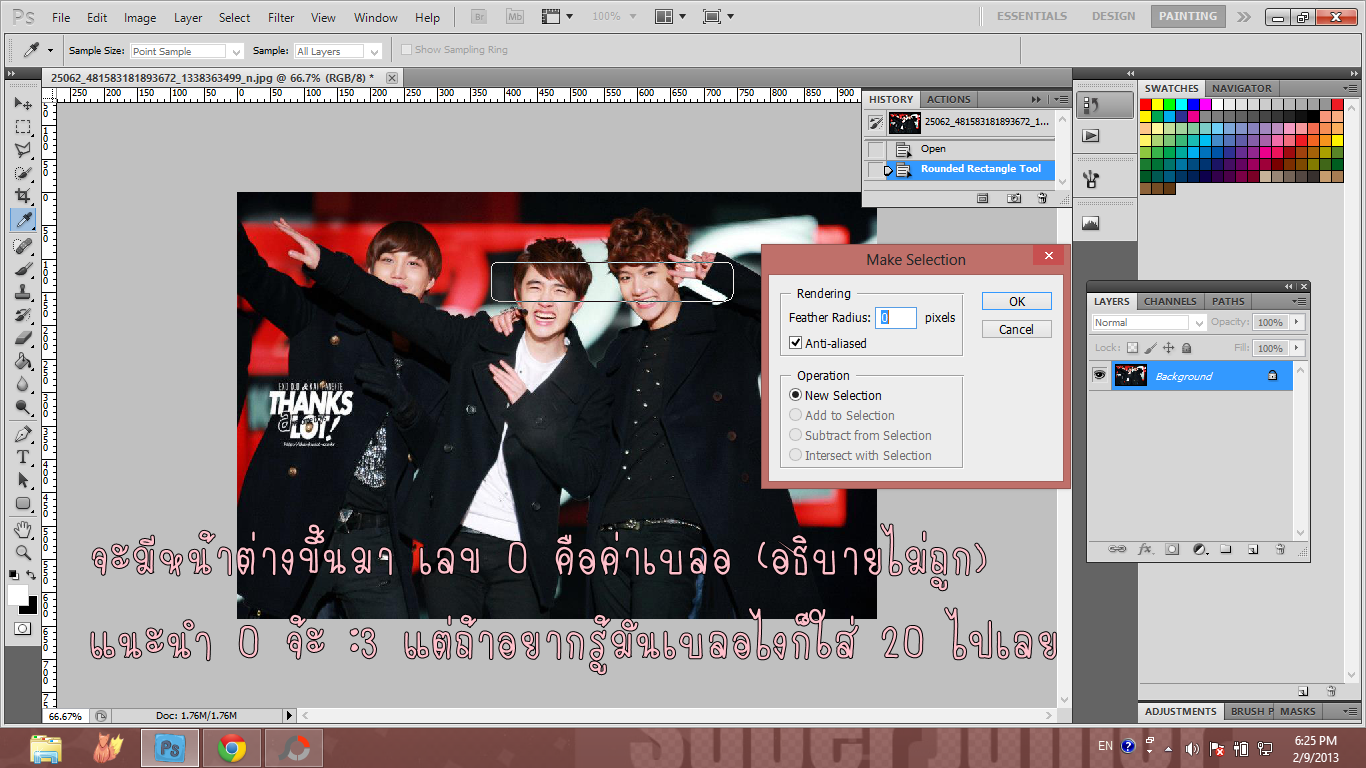Image resolution: width=1366 pixels, height=768 pixels.
Task: Toggle lock position in Layers panel
Action: click(x=1169, y=348)
